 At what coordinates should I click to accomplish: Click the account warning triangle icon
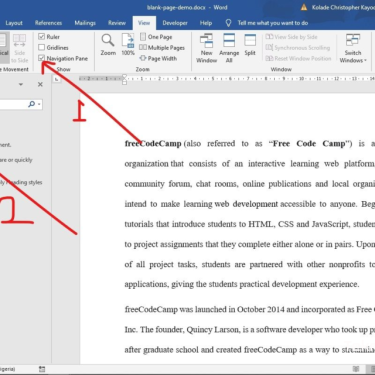pos(304,7)
